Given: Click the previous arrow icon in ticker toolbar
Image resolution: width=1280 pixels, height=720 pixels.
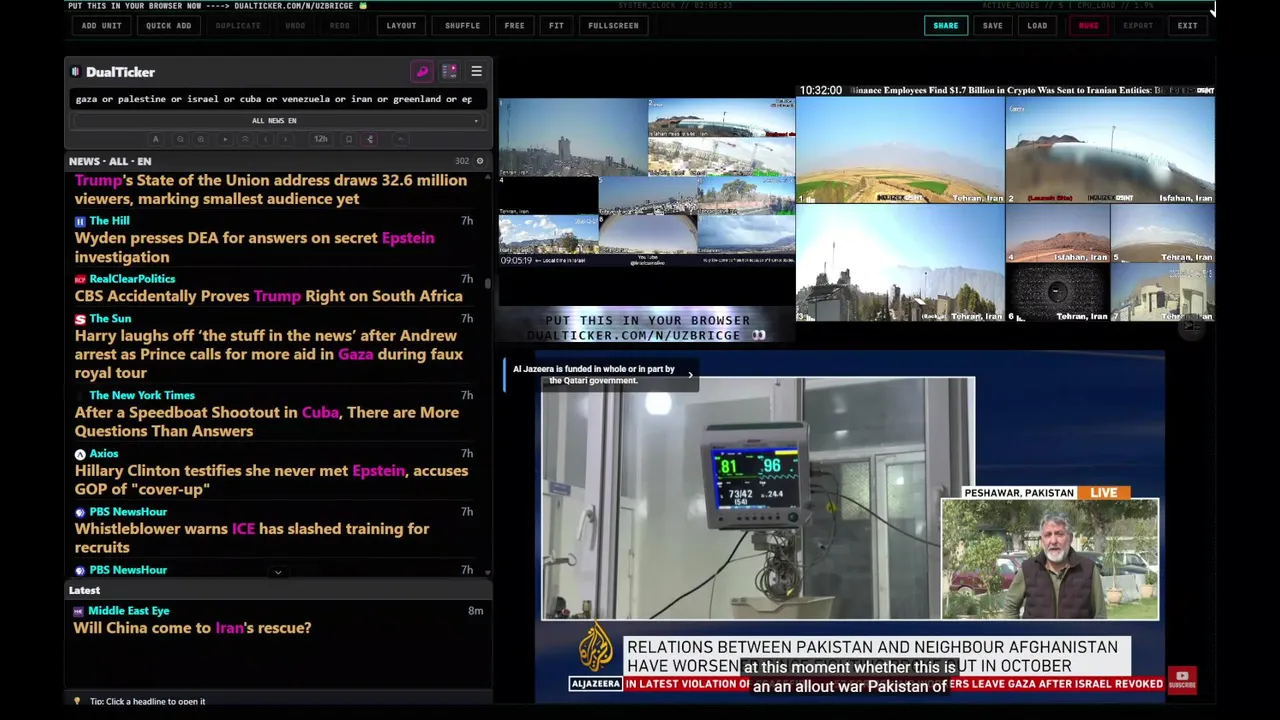Looking at the screenshot, I should click(266, 139).
